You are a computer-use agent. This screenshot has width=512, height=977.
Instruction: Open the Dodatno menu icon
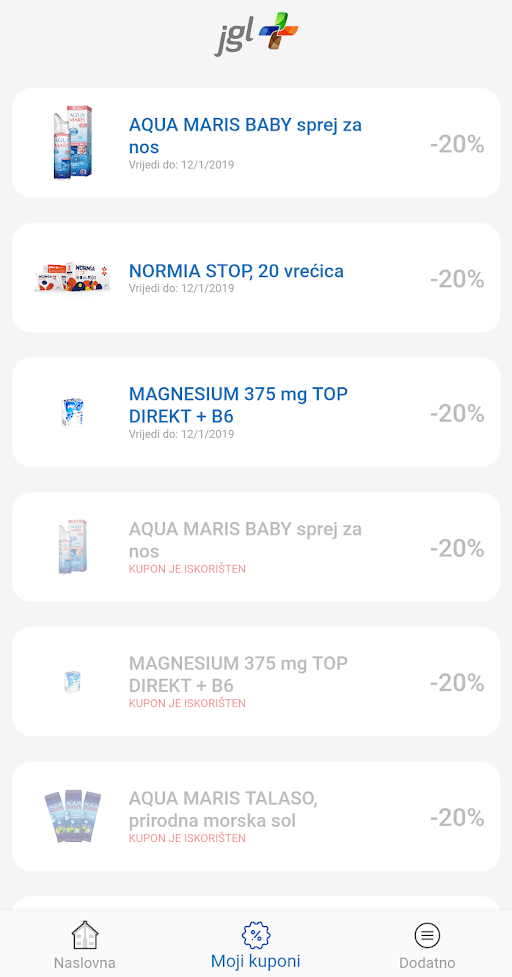(427, 935)
